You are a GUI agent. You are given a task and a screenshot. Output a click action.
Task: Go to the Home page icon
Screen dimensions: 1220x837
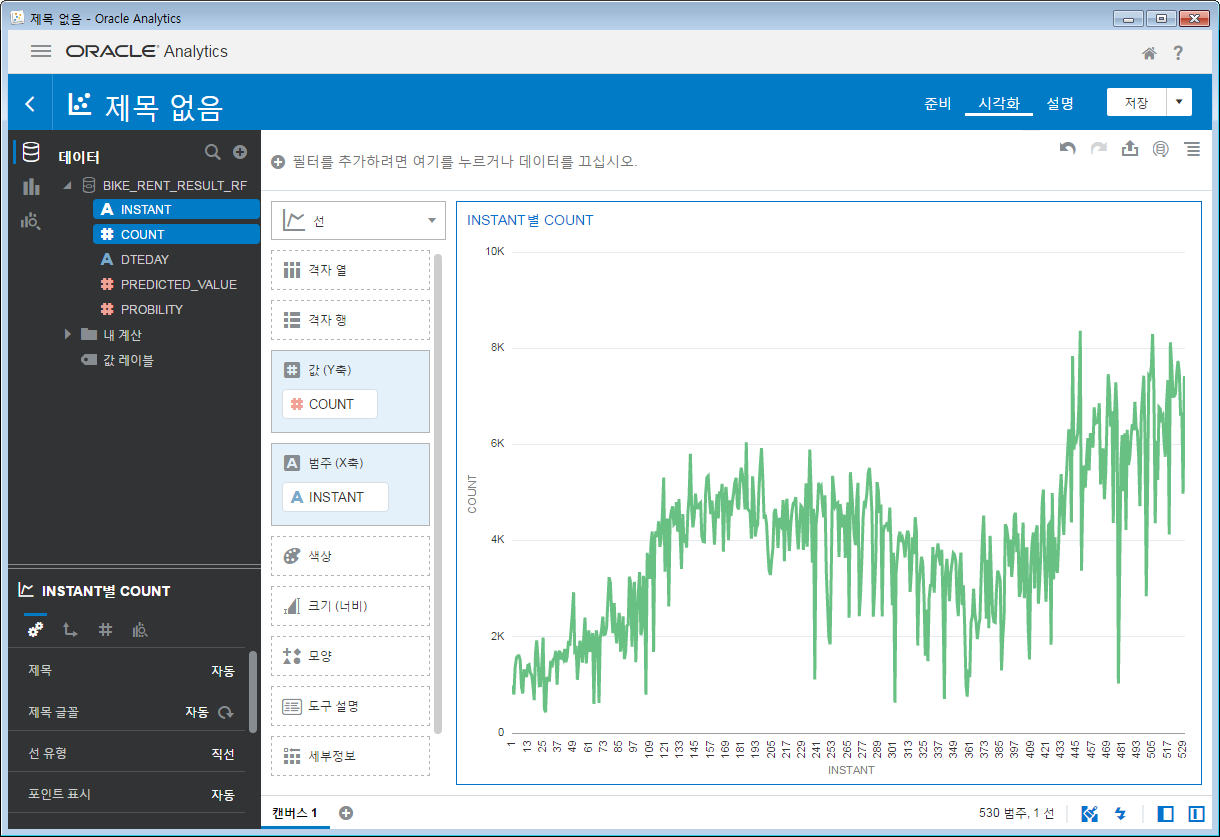pos(1150,53)
